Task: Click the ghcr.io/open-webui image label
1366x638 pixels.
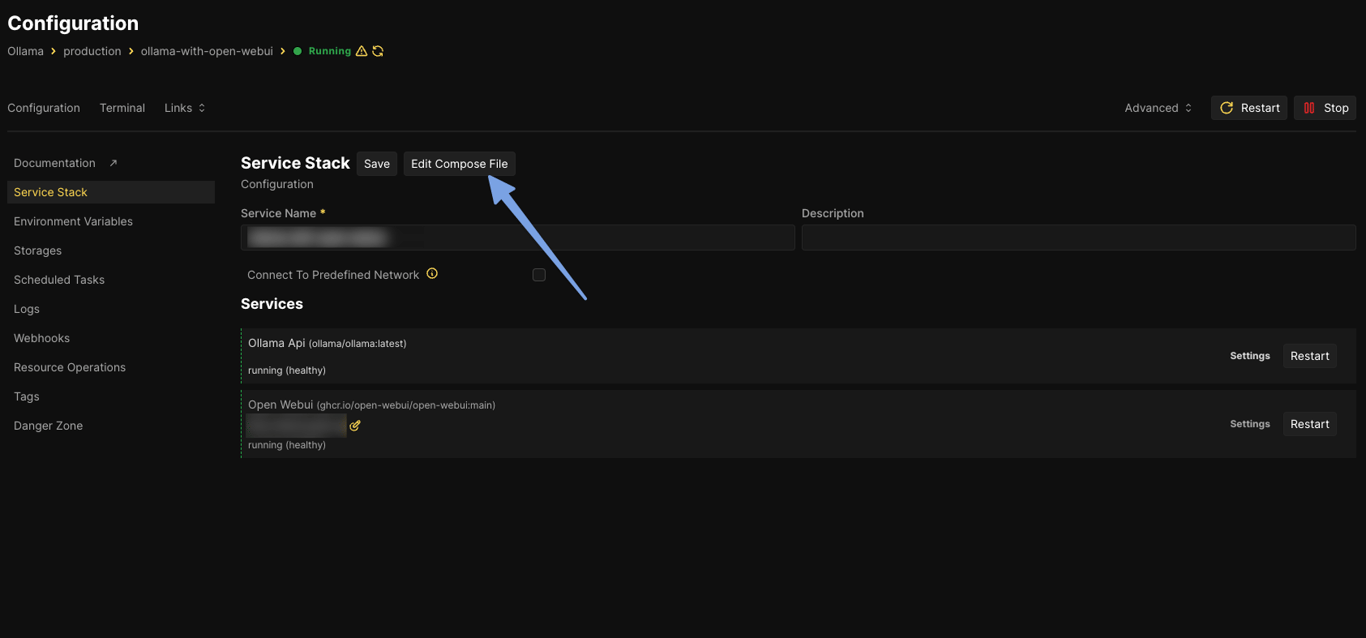Action: 406,405
